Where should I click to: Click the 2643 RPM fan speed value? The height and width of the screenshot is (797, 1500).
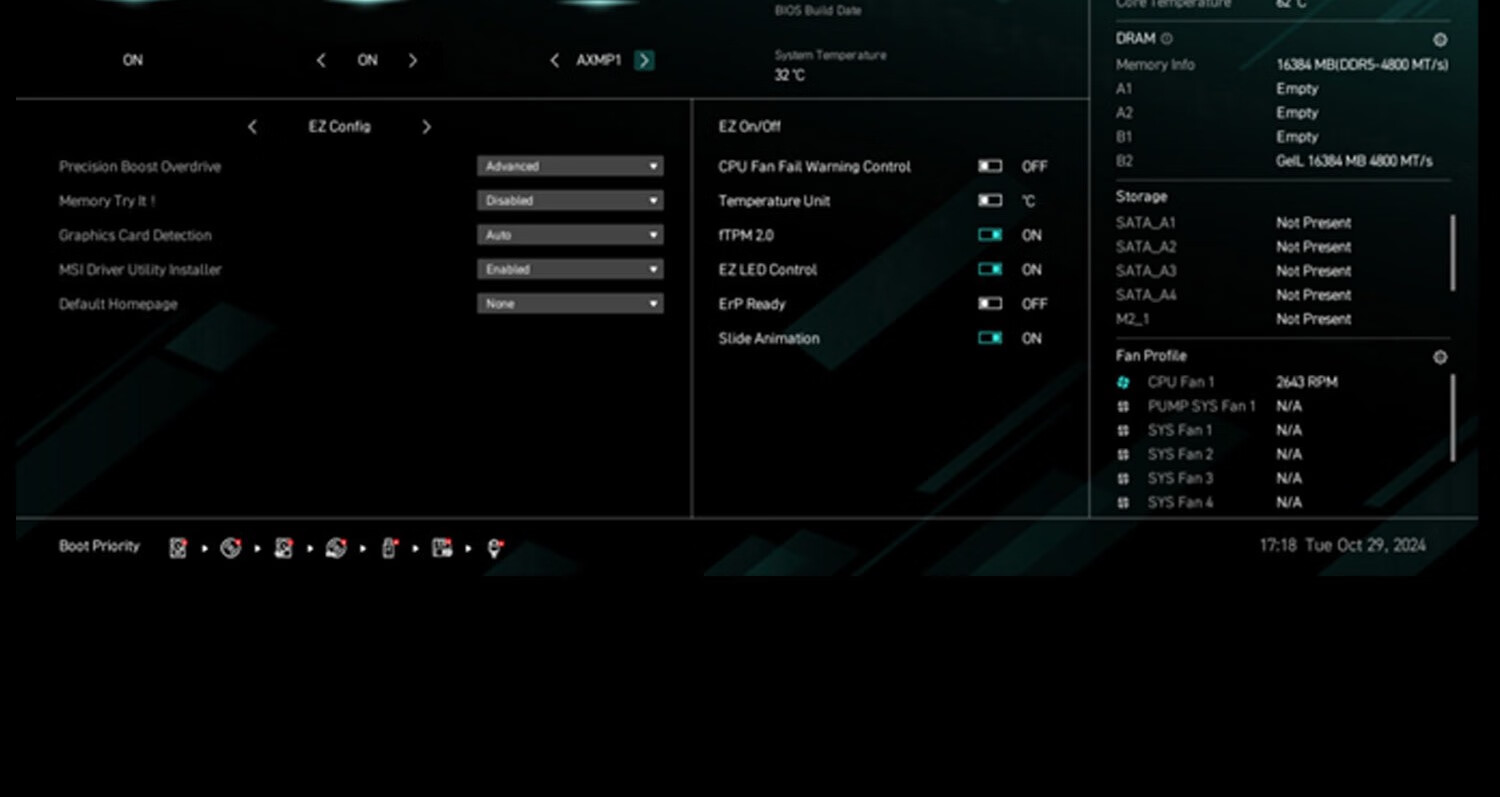(1307, 382)
